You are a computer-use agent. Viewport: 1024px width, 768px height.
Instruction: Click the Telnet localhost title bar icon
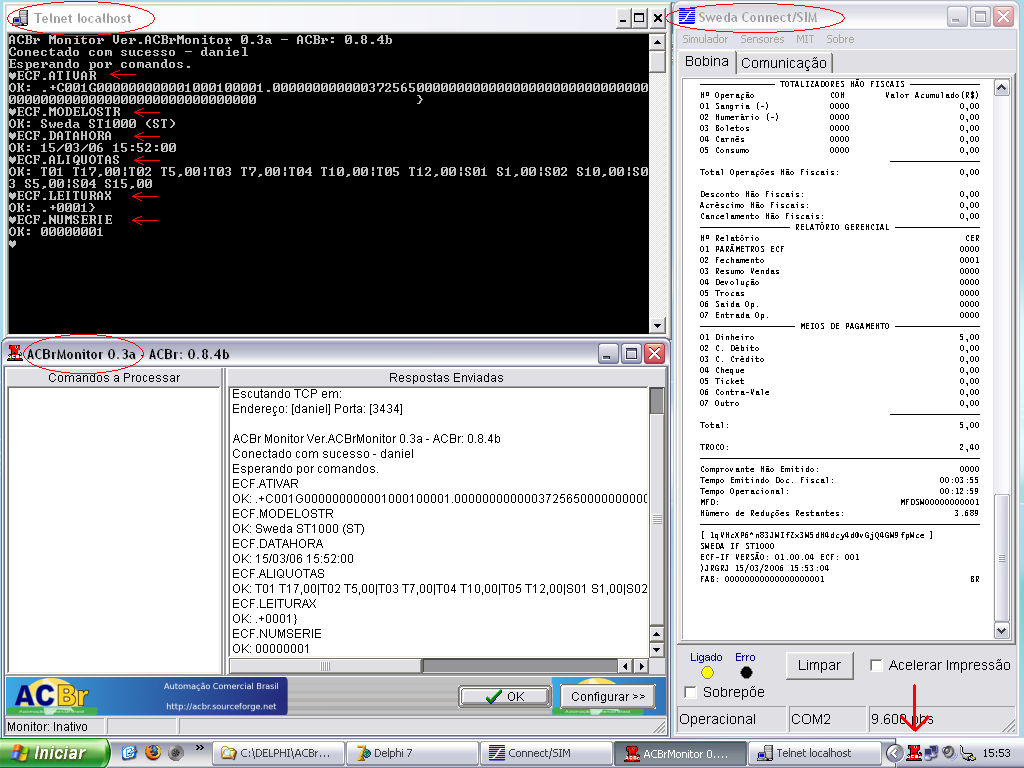click(x=19, y=18)
